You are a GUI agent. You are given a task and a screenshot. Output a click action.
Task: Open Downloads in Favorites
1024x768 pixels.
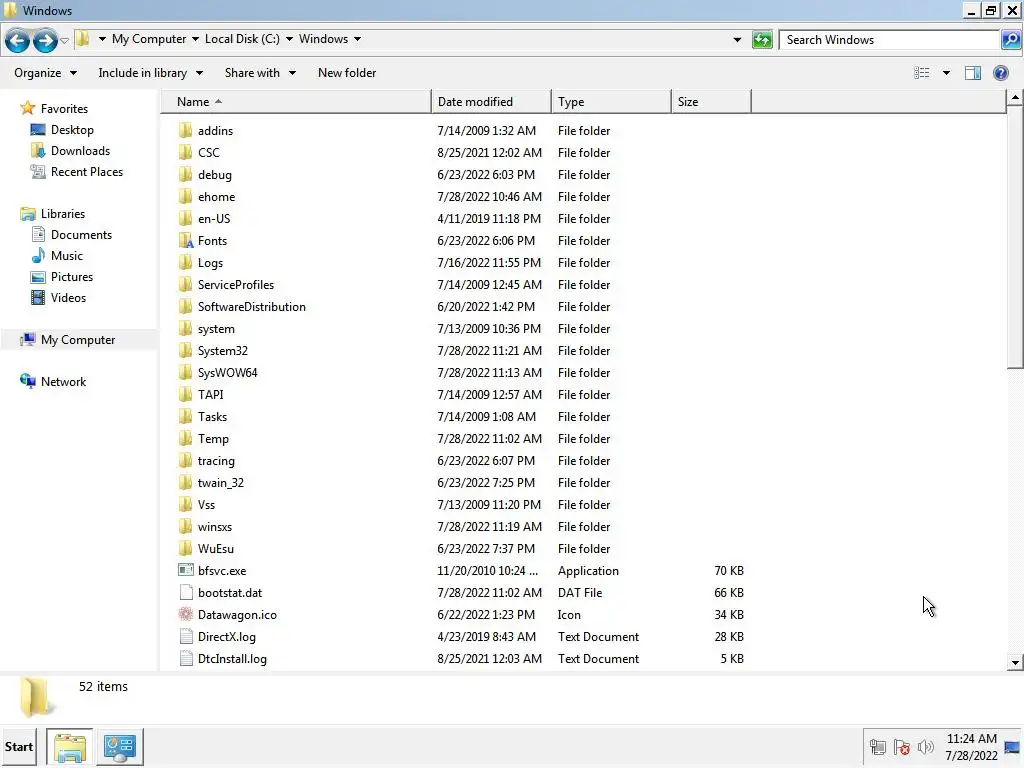coord(80,151)
